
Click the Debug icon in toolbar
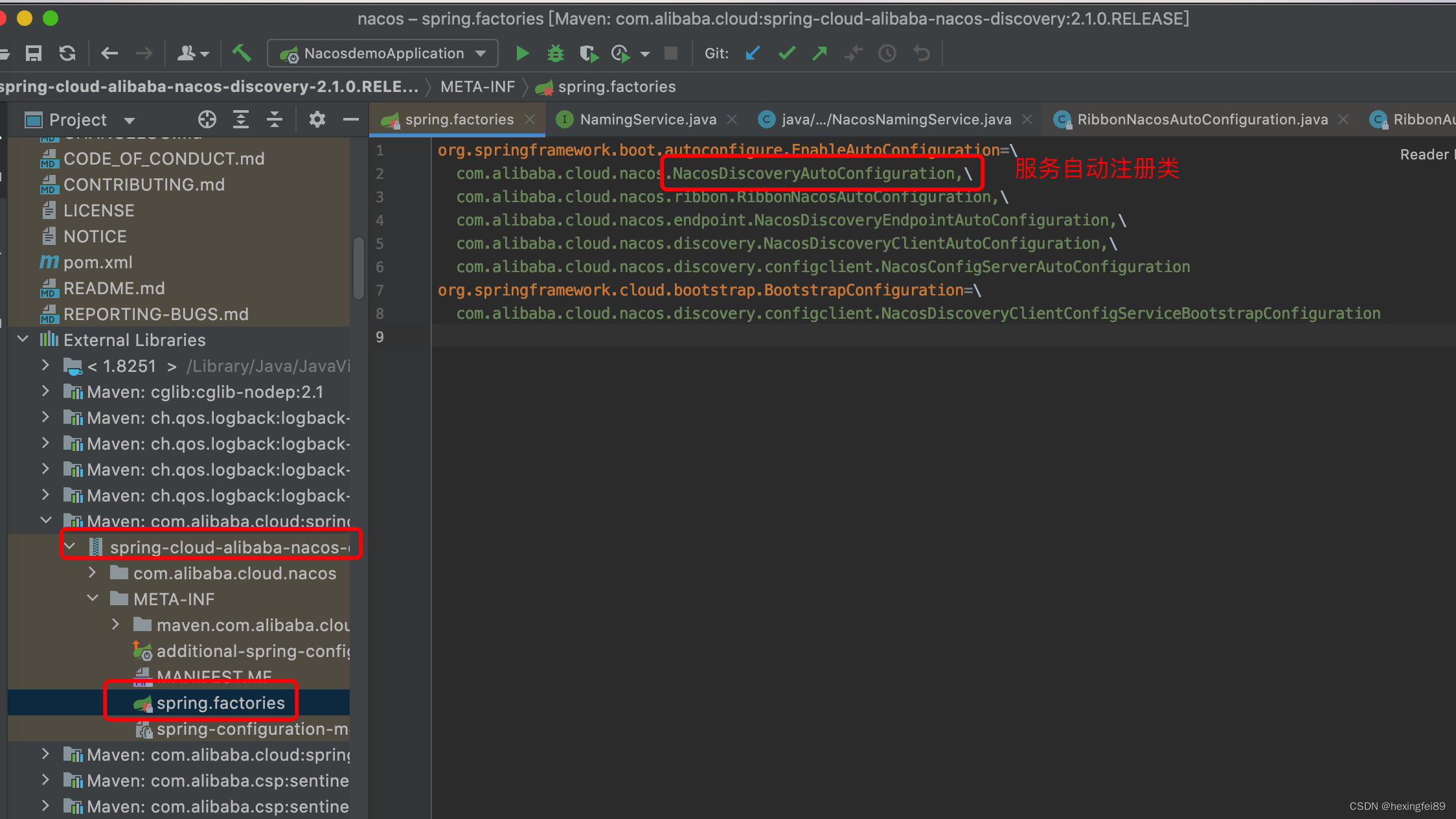[x=554, y=53]
